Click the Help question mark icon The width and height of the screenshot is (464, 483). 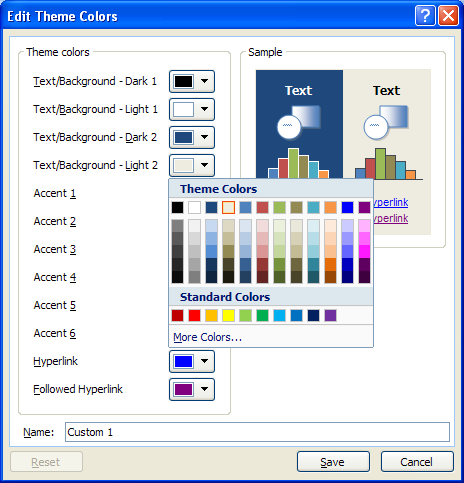(425, 15)
